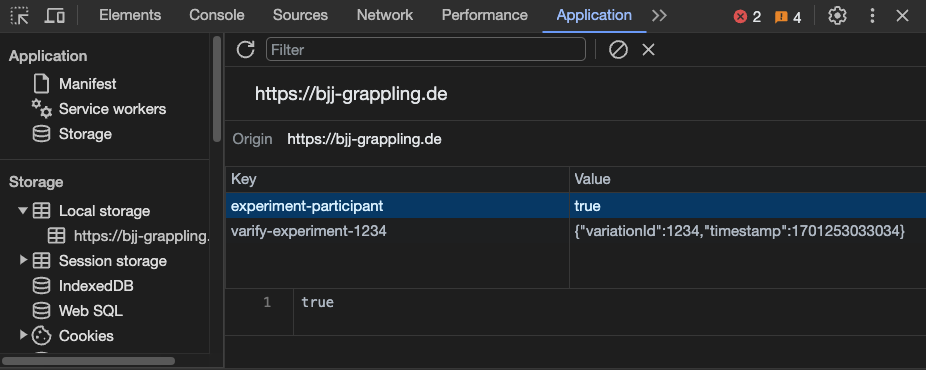This screenshot has height=370, width=926.
Task: Expand the Cookies tree node
Action: (23, 335)
